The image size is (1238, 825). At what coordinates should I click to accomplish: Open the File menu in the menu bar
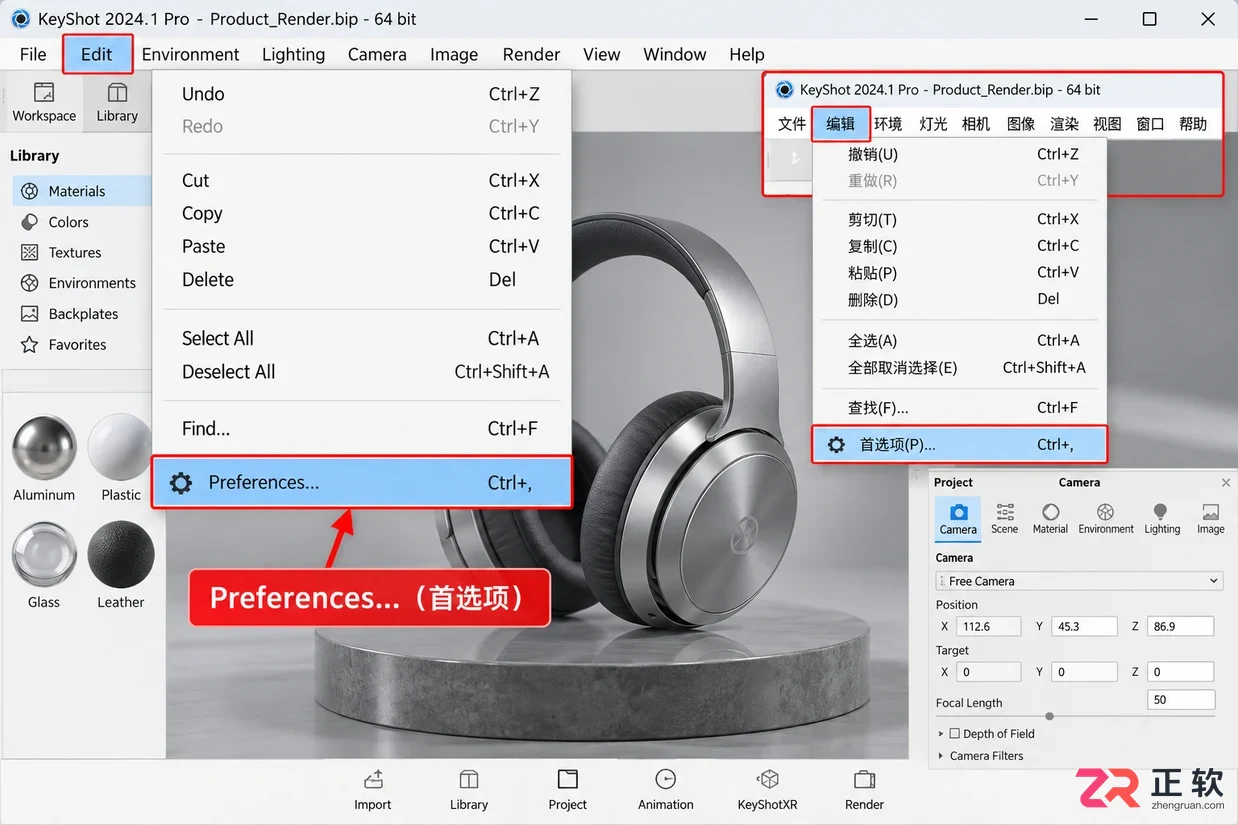tap(33, 54)
